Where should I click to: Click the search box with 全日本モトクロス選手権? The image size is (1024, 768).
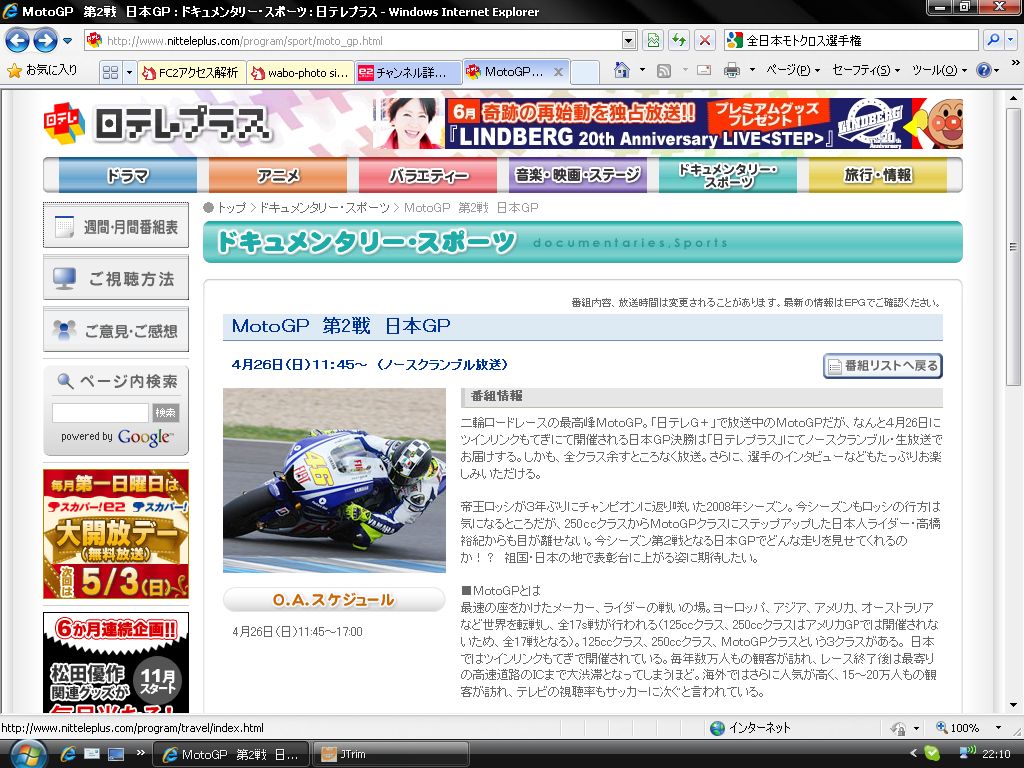[x=851, y=40]
